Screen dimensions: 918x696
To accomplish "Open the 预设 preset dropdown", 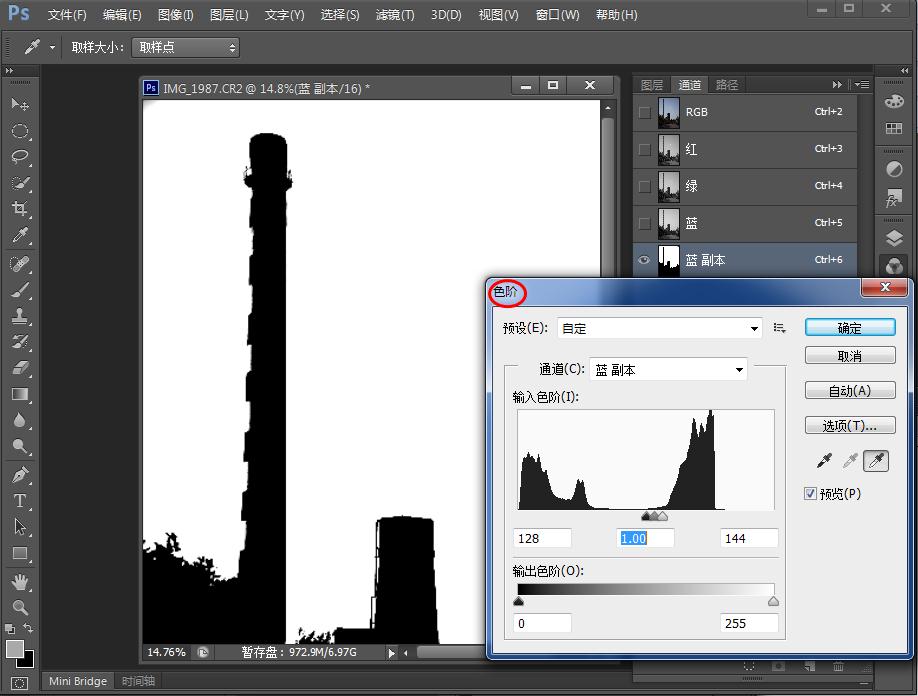I will pyautogui.click(x=661, y=328).
